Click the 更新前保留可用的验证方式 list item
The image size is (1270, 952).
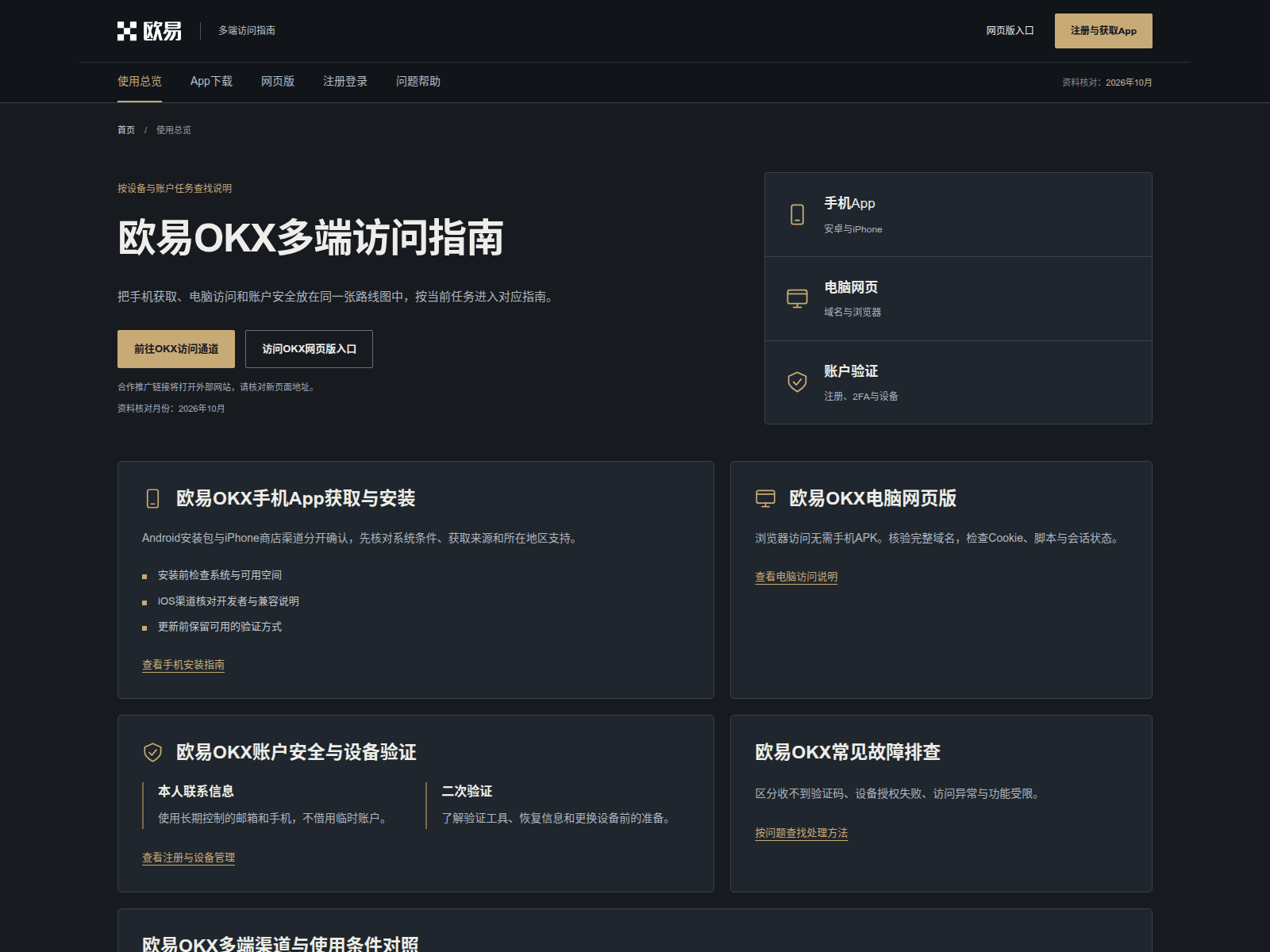(x=220, y=627)
